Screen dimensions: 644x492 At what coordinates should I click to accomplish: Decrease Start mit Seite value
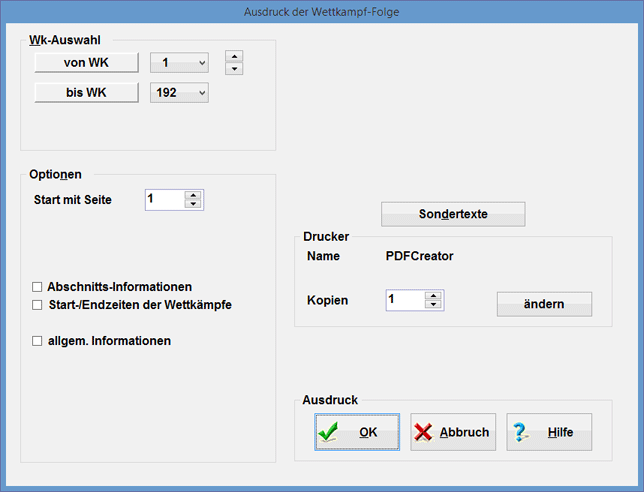(x=193, y=204)
